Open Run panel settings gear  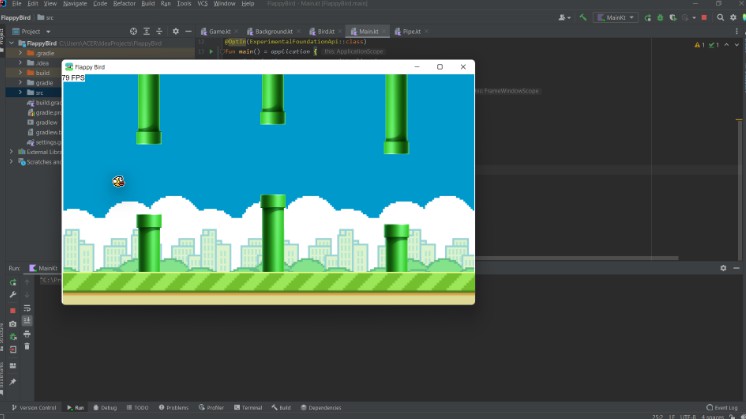click(723, 268)
